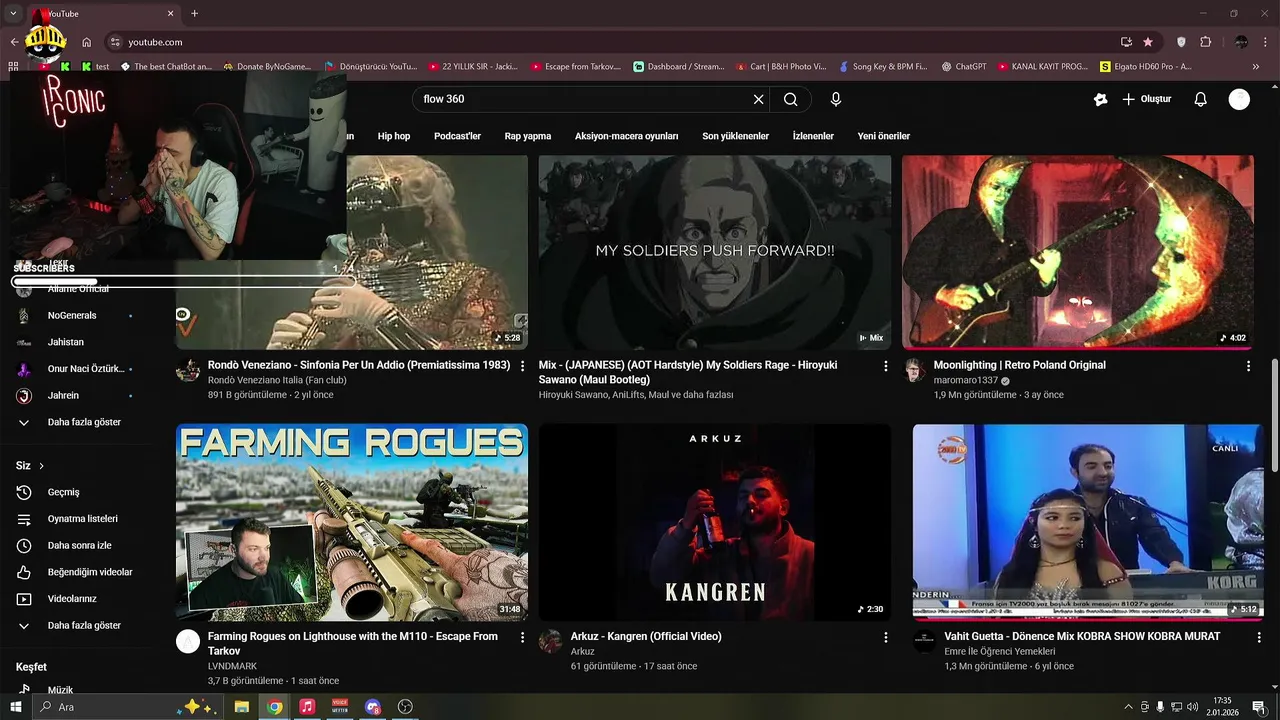Click the Chrome home button

87,42
